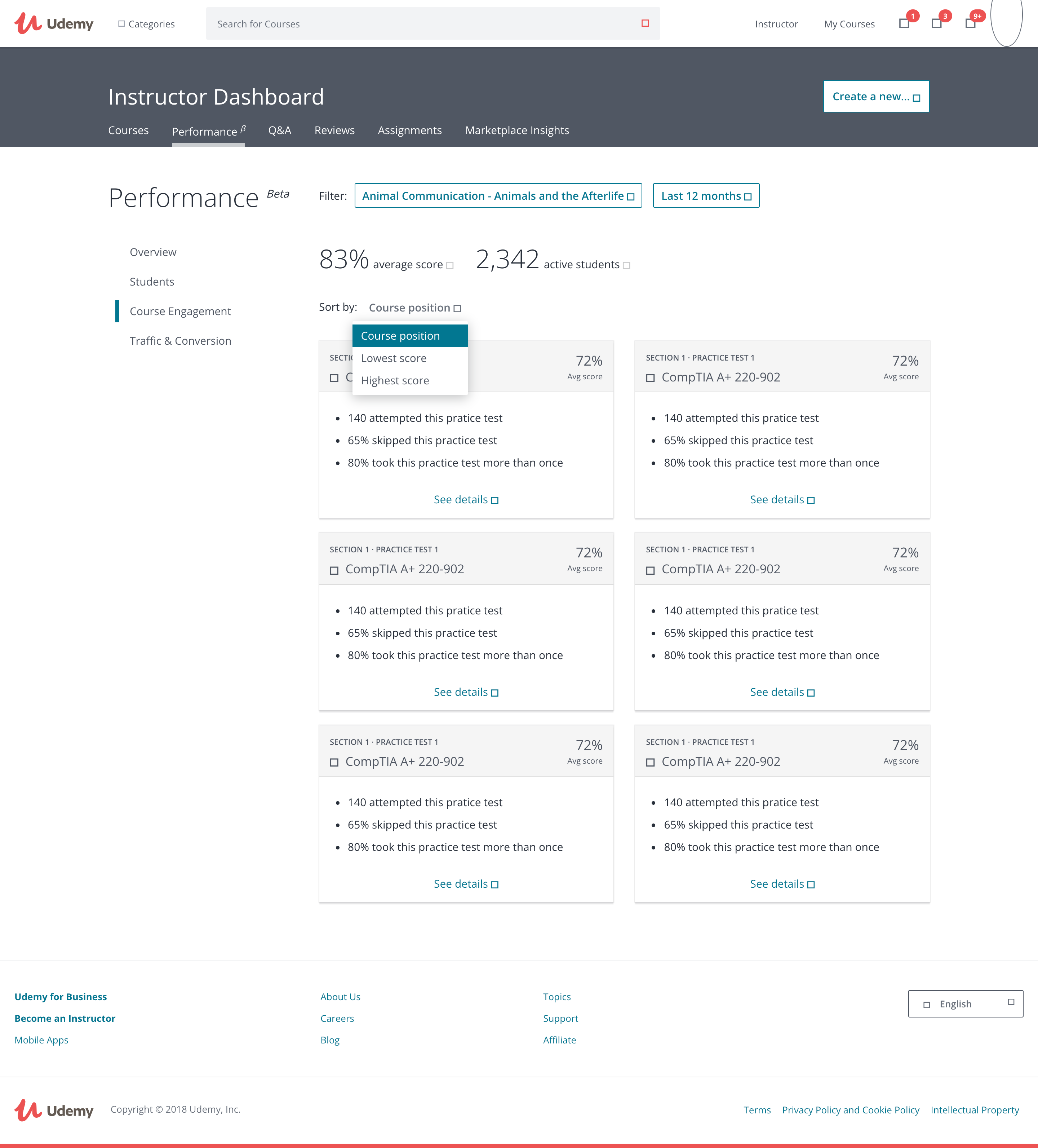Click the search icon in search bar

(645, 23)
